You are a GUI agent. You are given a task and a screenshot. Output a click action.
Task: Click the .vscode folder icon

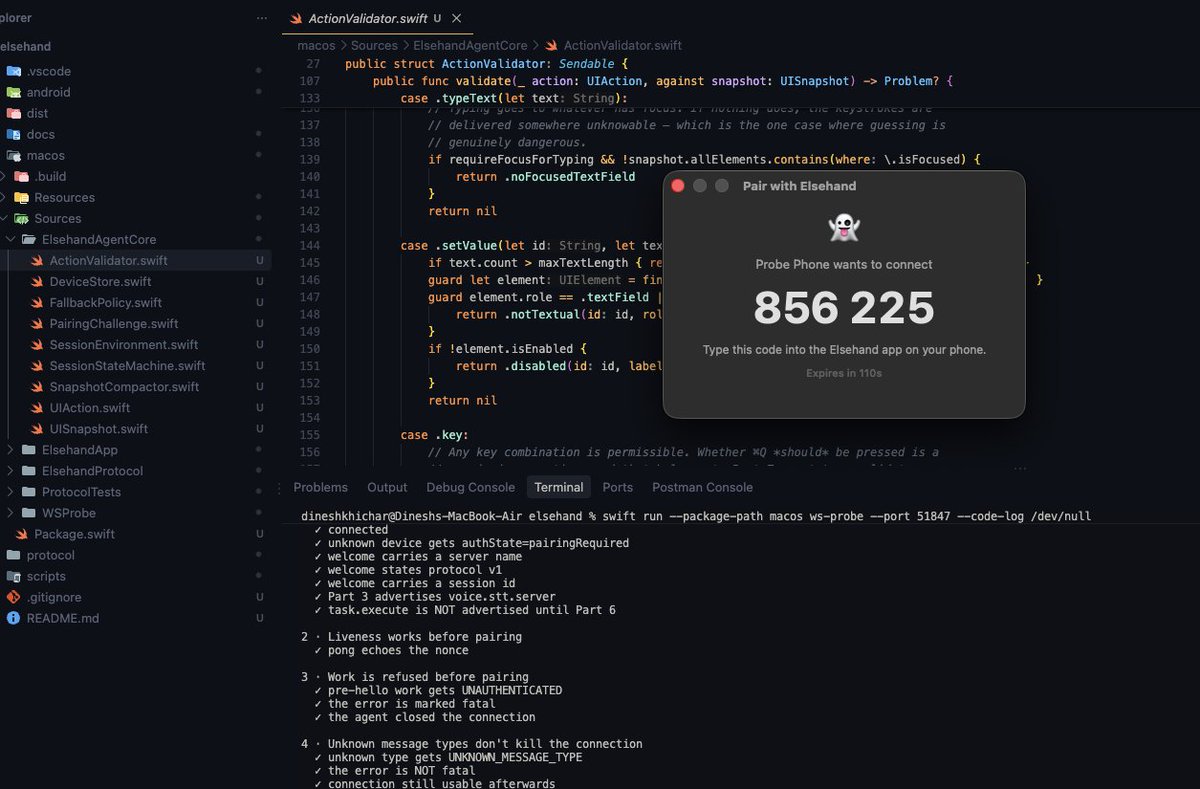(x=13, y=71)
